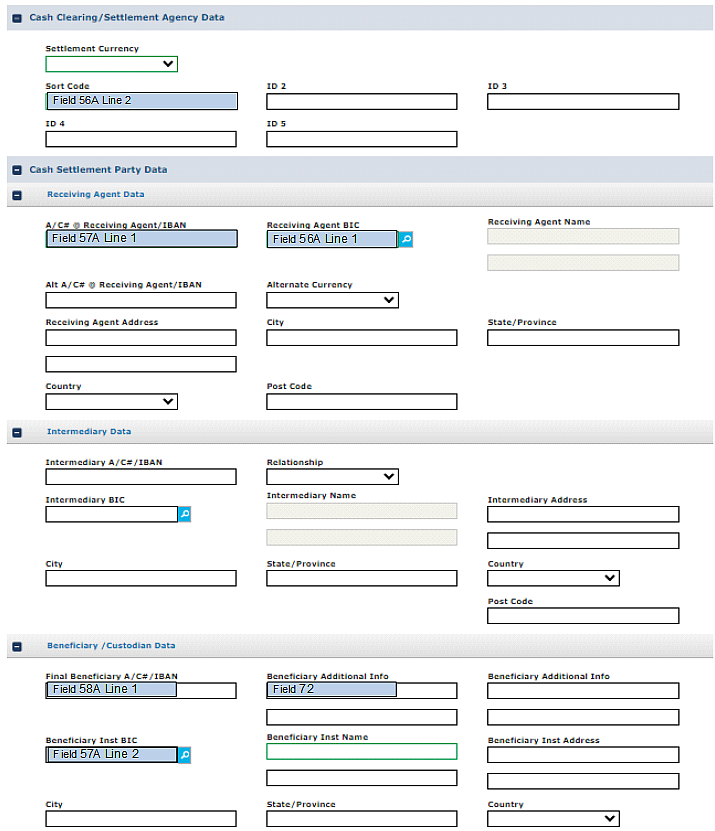This screenshot has width=715, height=831.
Task: Focus the Final Beneficiary A/C#/IBAN field
Action: point(141,690)
